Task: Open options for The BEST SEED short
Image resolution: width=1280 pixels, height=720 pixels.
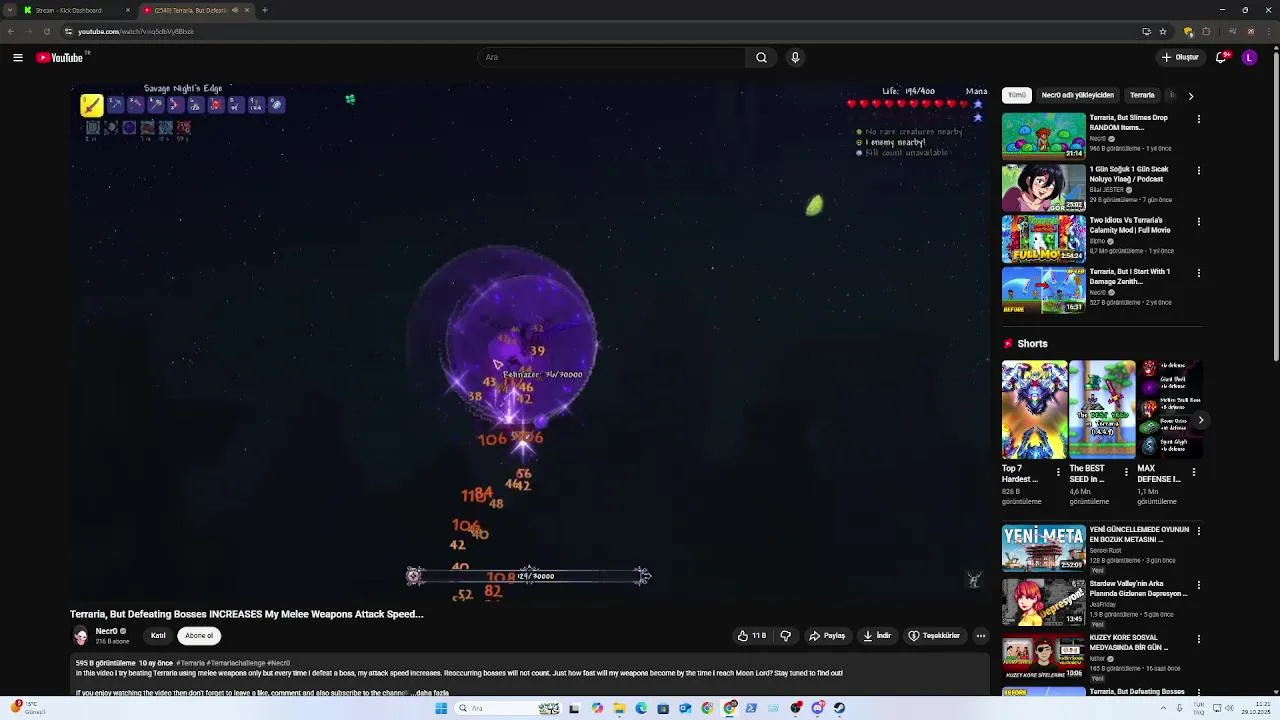Action: click(1126, 472)
